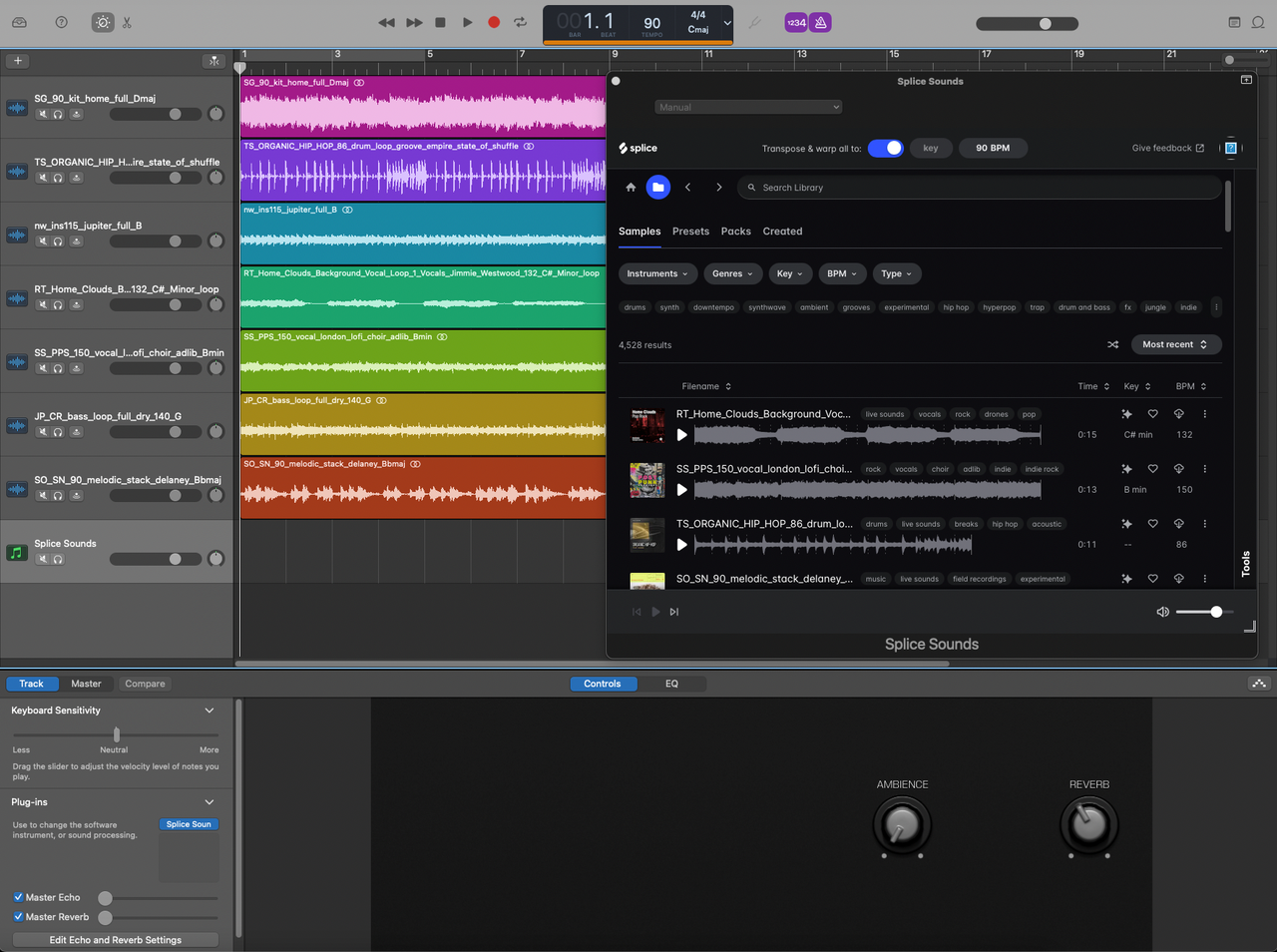
Task: Uncheck the Master Echo checkbox
Action: [x=18, y=897]
